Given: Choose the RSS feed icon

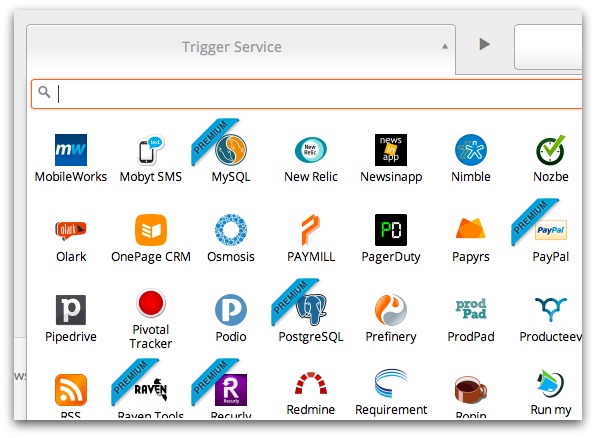Looking at the screenshot, I should pyautogui.click(x=71, y=390).
